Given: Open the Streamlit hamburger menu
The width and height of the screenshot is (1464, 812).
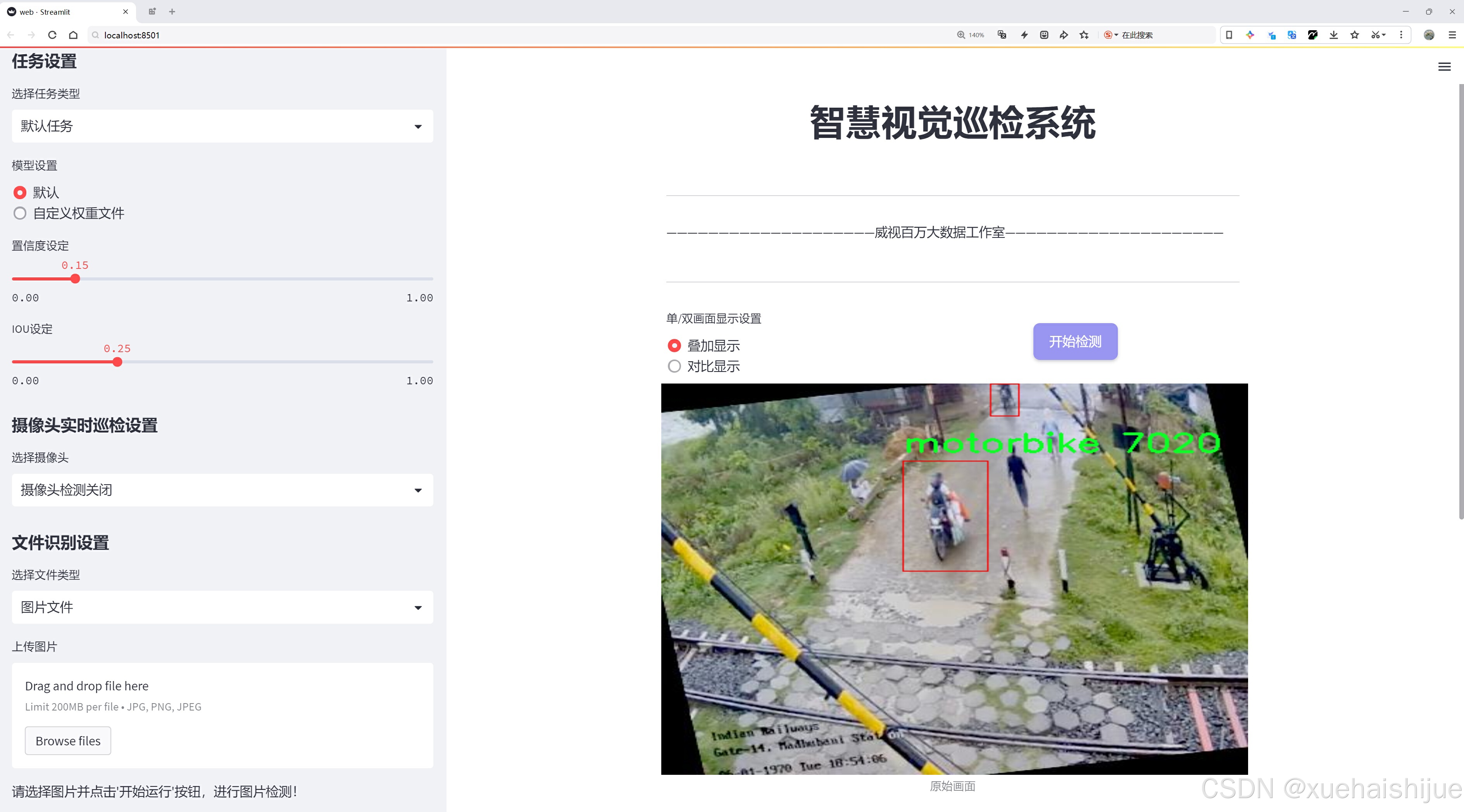Looking at the screenshot, I should point(1444,67).
